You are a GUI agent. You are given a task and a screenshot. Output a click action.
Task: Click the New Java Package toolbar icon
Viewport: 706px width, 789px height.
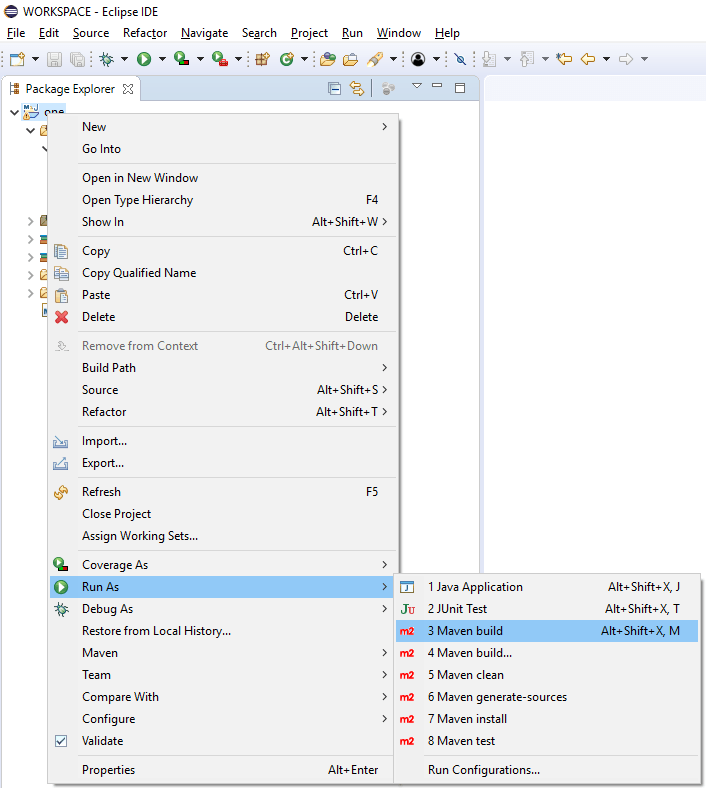262,59
